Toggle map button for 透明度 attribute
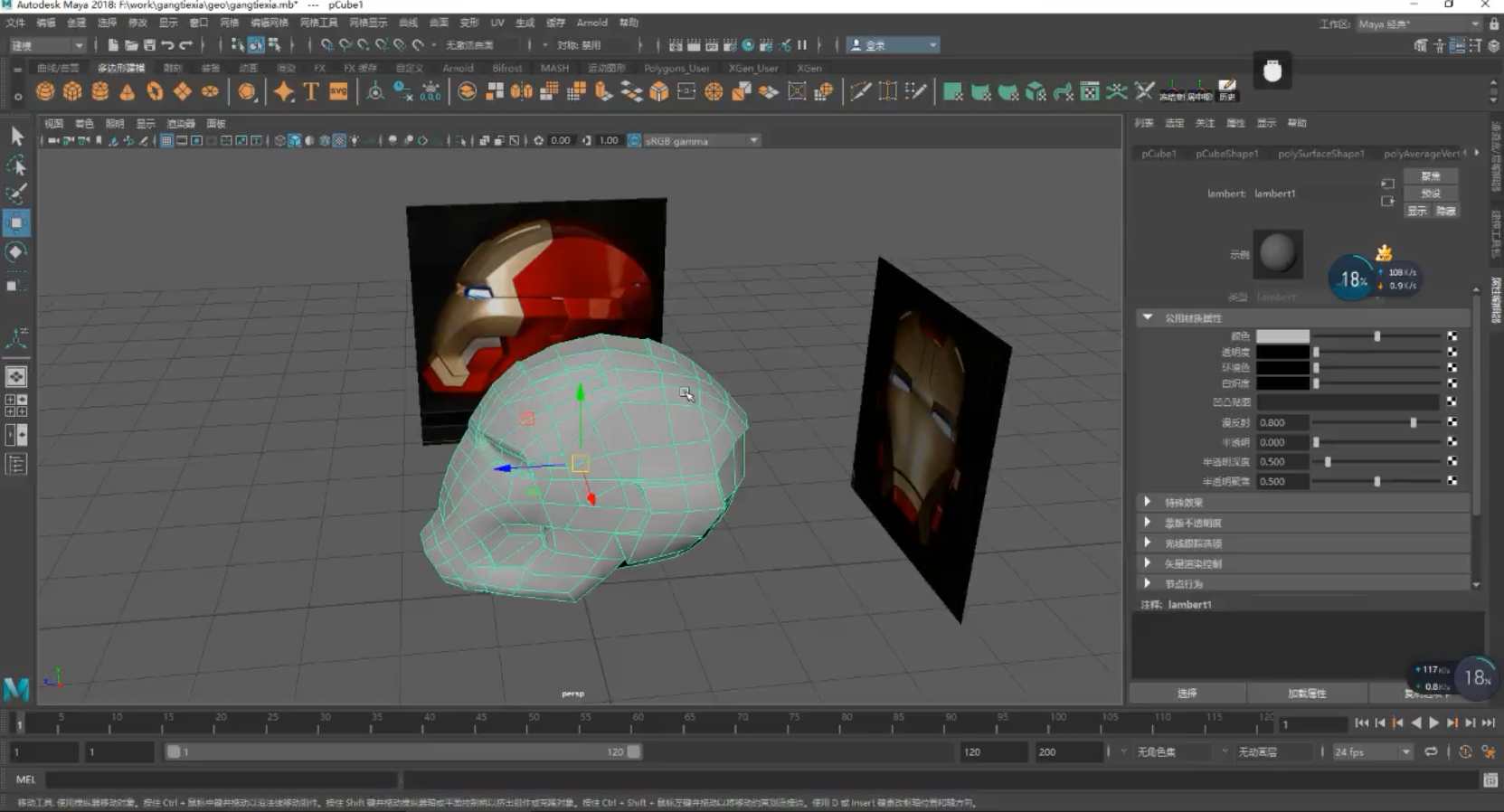This screenshot has height=812, width=1504. [1452, 352]
